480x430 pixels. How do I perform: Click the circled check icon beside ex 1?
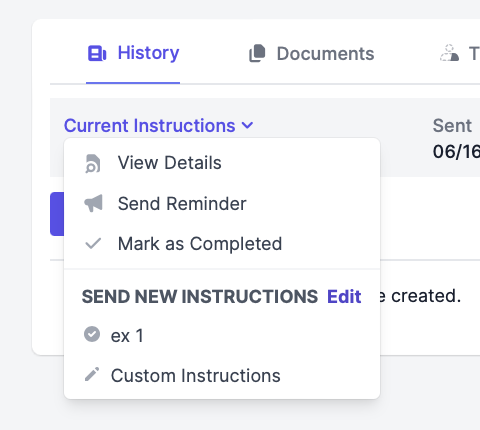92,334
